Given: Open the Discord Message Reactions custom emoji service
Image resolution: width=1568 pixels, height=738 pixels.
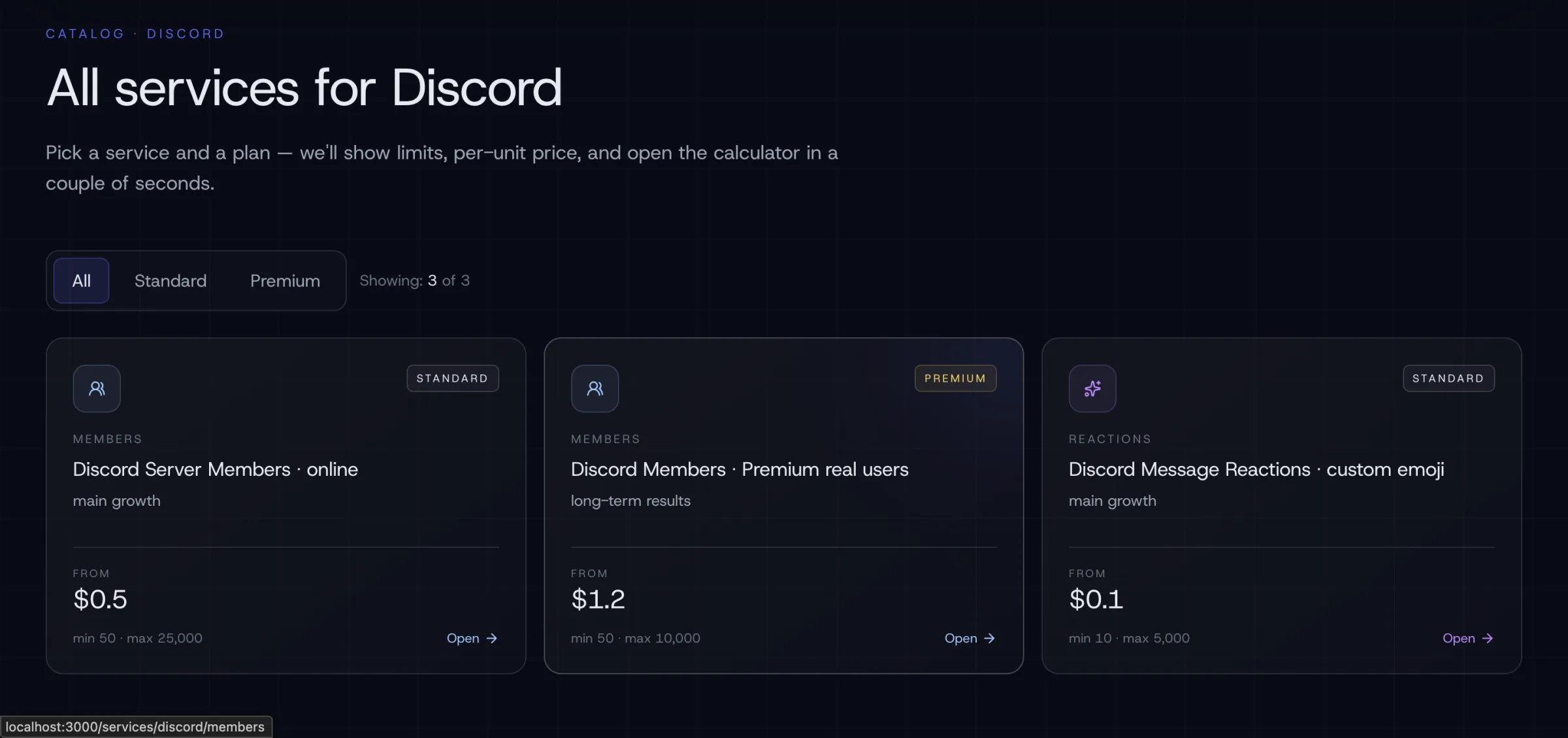Looking at the screenshot, I should click(x=1256, y=469).
